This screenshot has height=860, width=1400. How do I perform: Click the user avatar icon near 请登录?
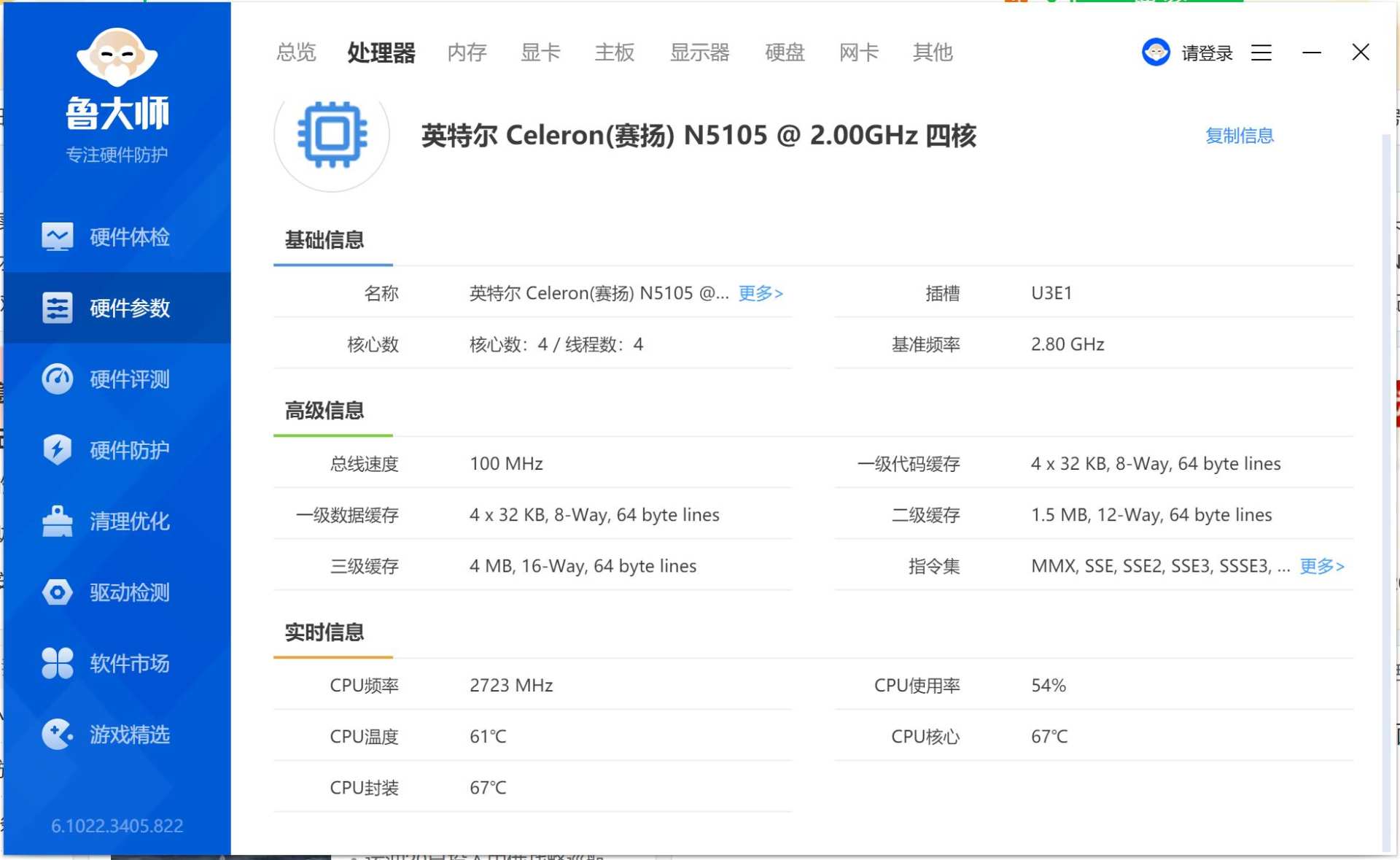pos(1156,52)
